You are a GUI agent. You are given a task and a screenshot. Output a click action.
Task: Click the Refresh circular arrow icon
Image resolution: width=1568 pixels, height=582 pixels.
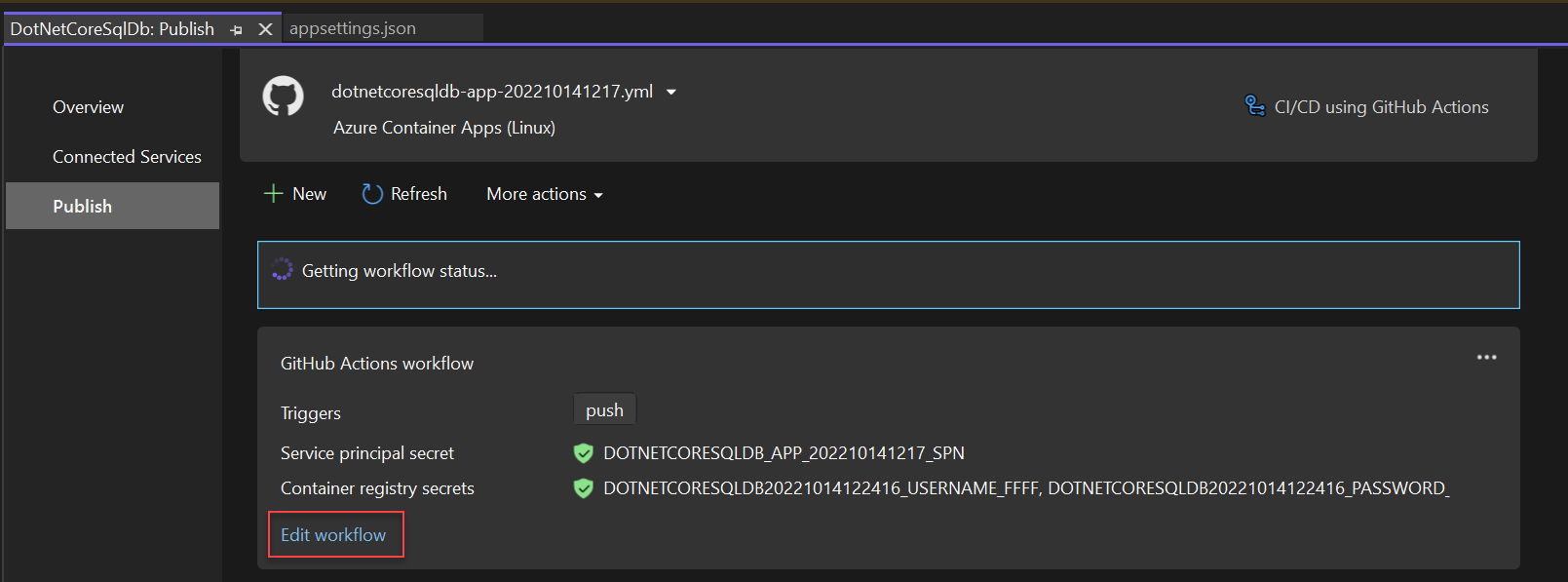pos(372,194)
